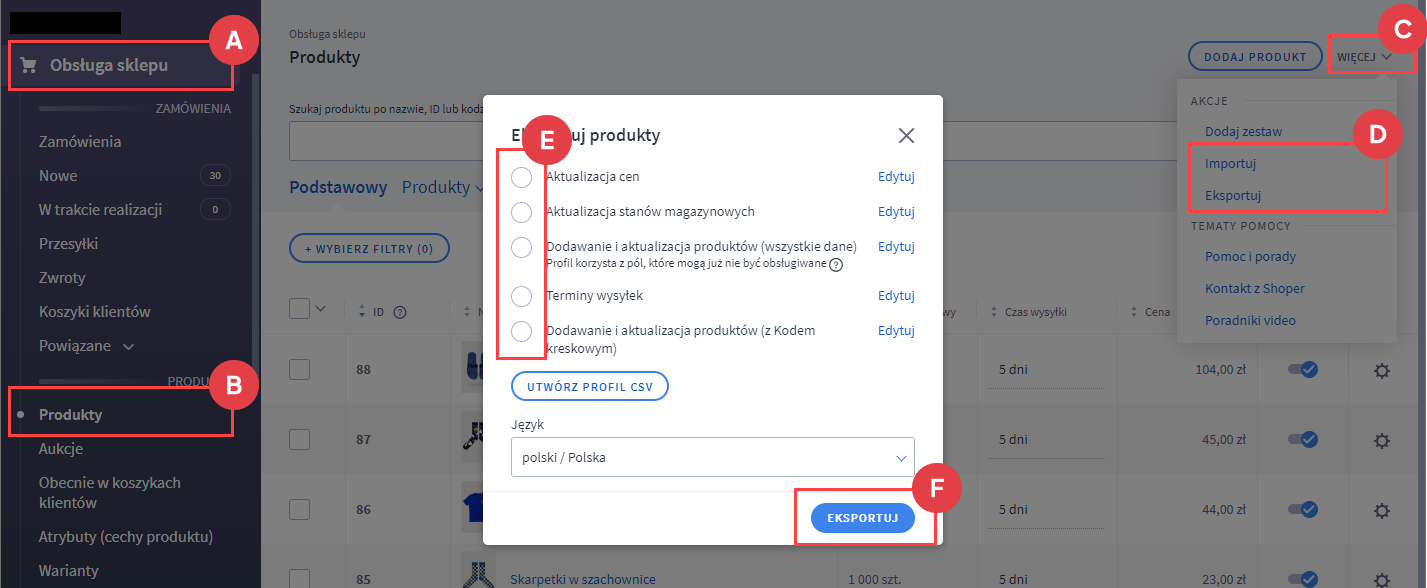Select Terminy wysyłek radio option

(x=521, y=296)
